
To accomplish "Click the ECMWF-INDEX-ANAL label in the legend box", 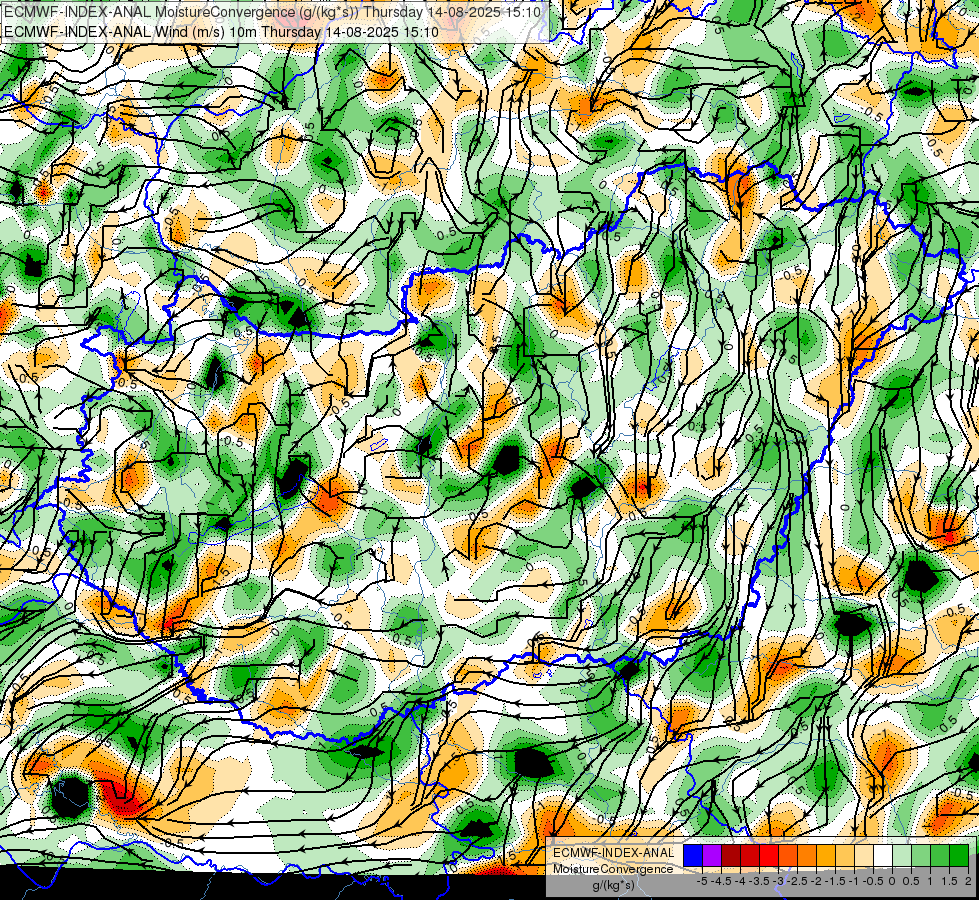I will tap(613, 853).
